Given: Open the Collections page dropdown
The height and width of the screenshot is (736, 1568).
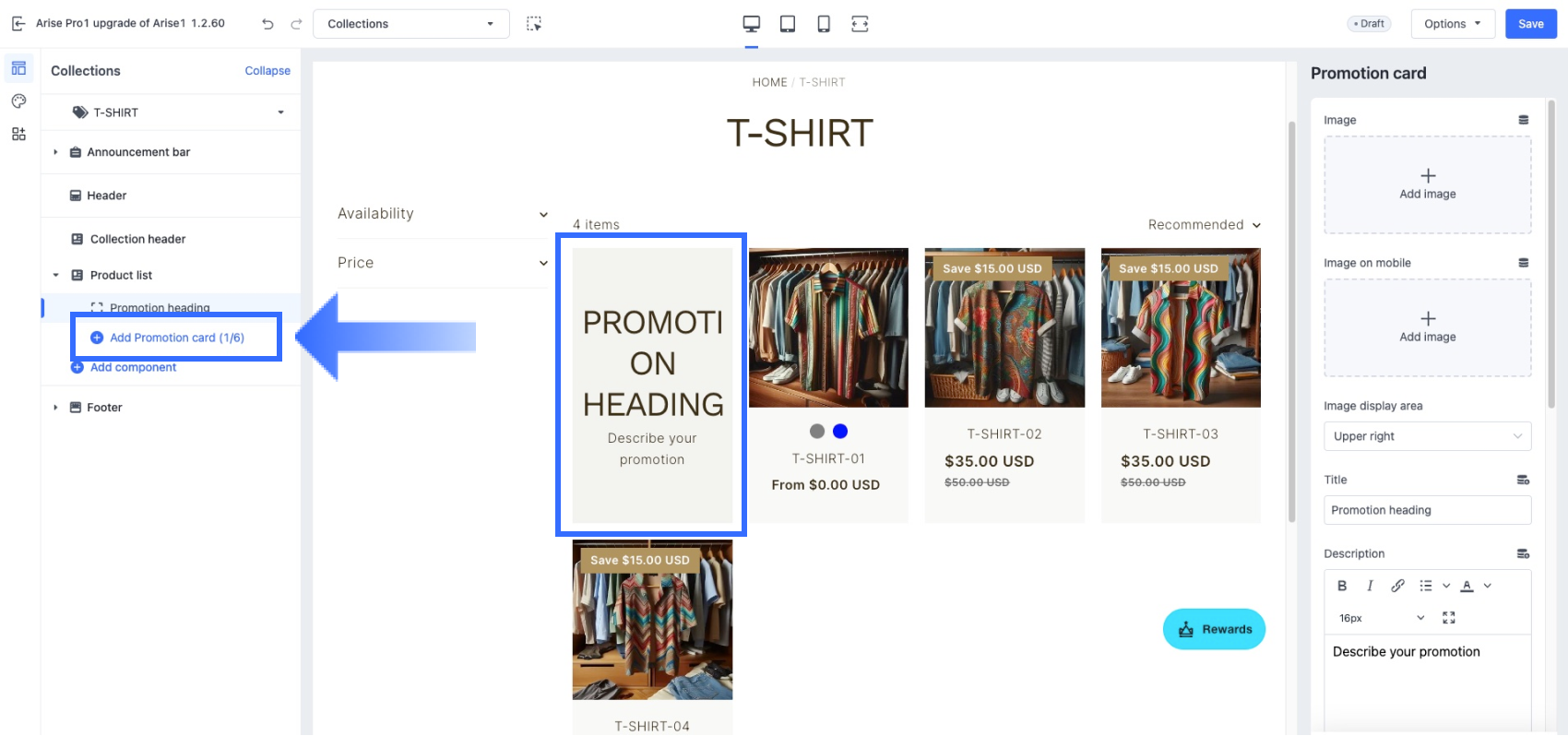Looking at the screenshot, I should pos(411,24).
